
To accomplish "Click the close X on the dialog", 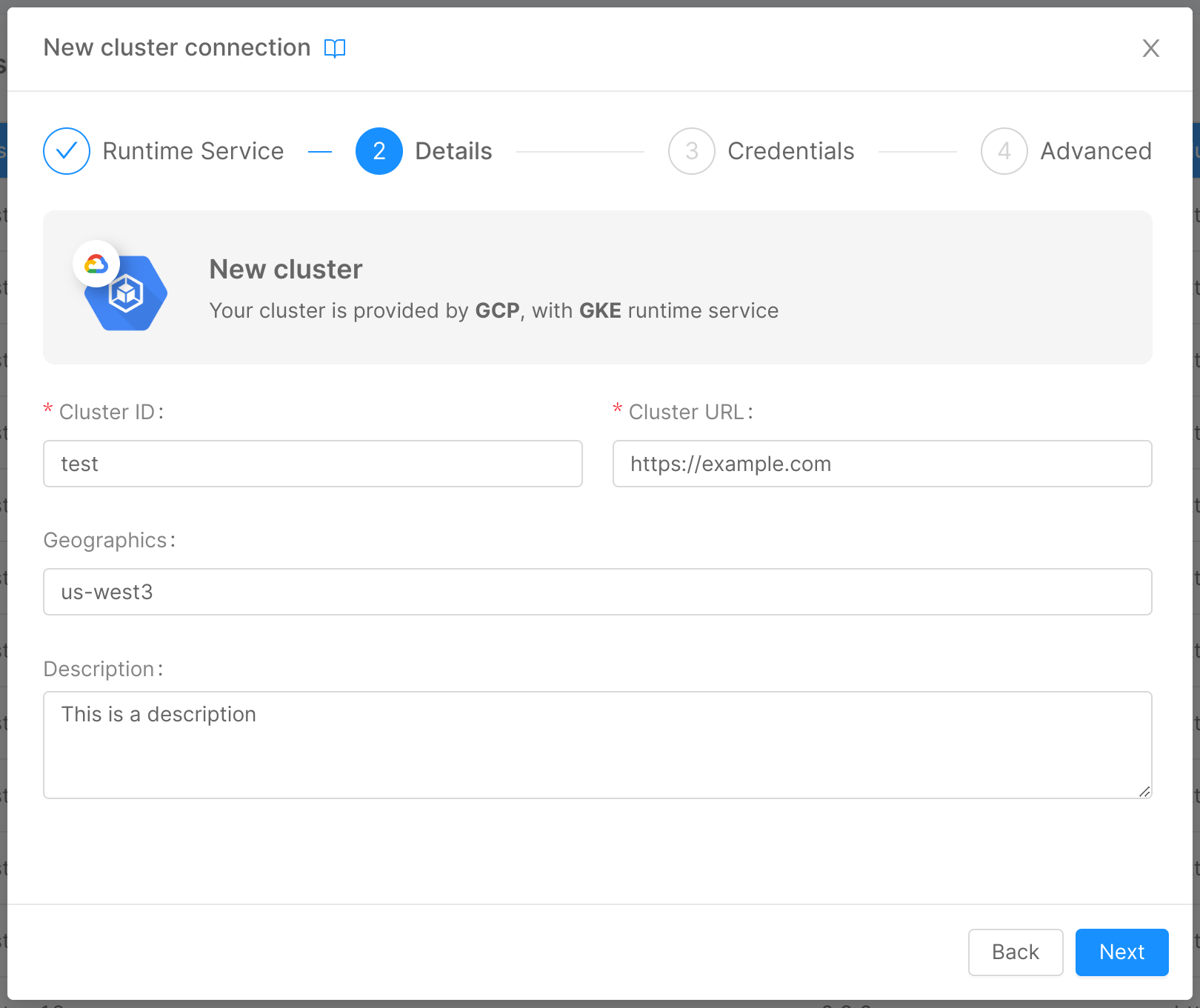I will [1150, 48].
